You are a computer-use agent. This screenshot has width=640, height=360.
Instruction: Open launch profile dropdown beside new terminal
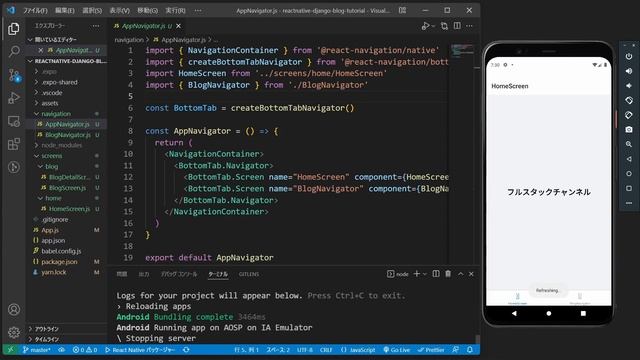click(425, 274)
